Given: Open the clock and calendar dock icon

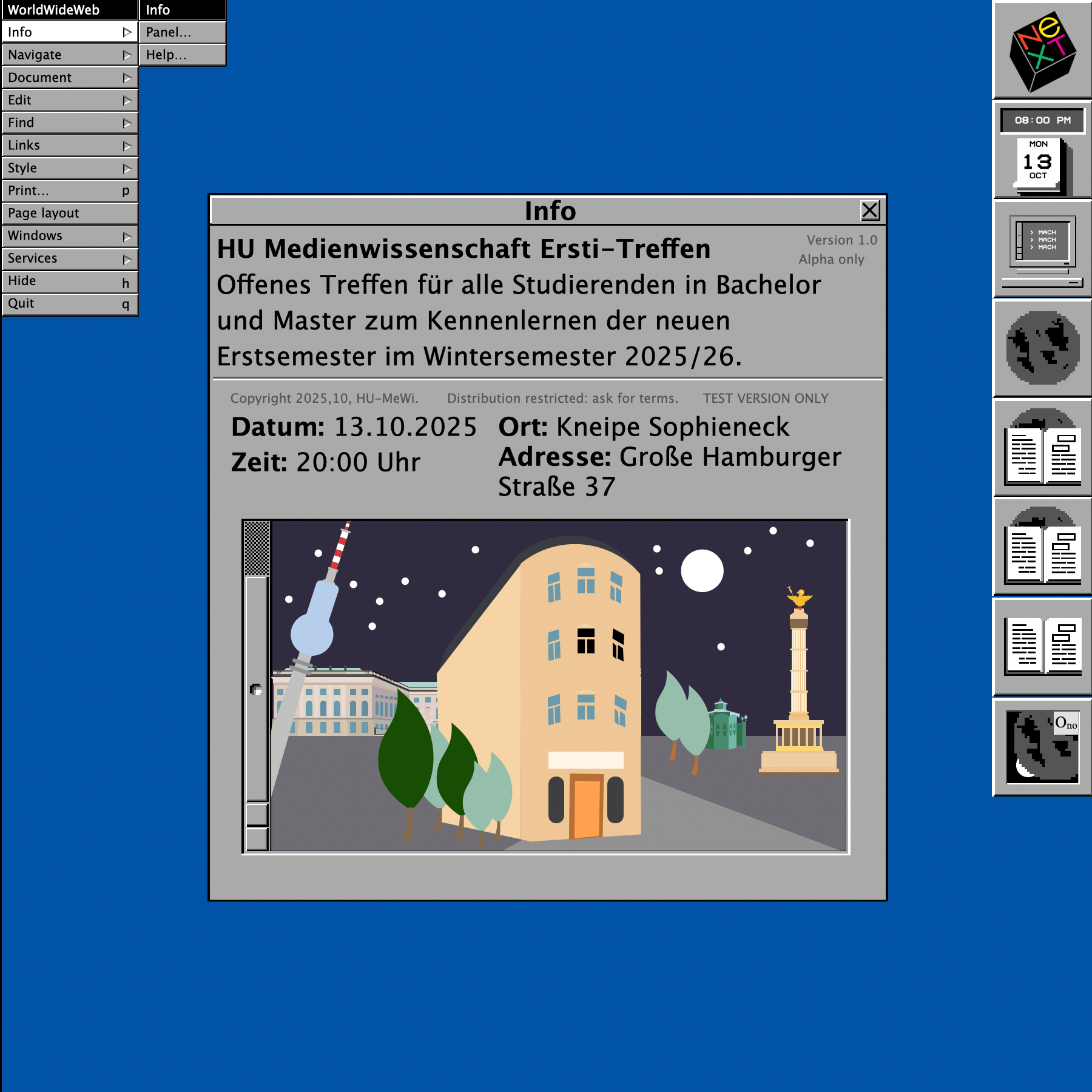Looking at the screenshot, I should pyautogui.click(x=1042, y=150).
